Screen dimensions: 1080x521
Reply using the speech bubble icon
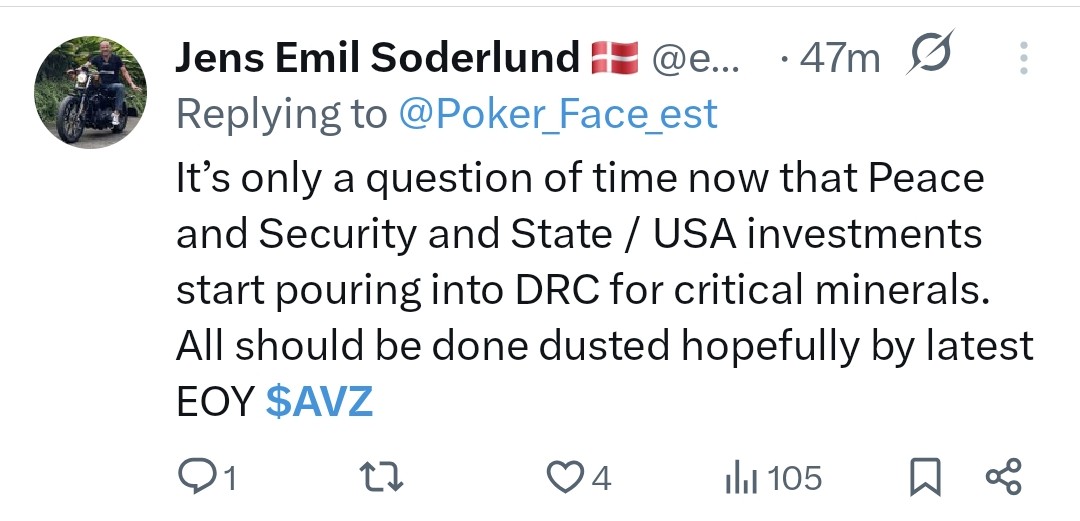(192, 477)
